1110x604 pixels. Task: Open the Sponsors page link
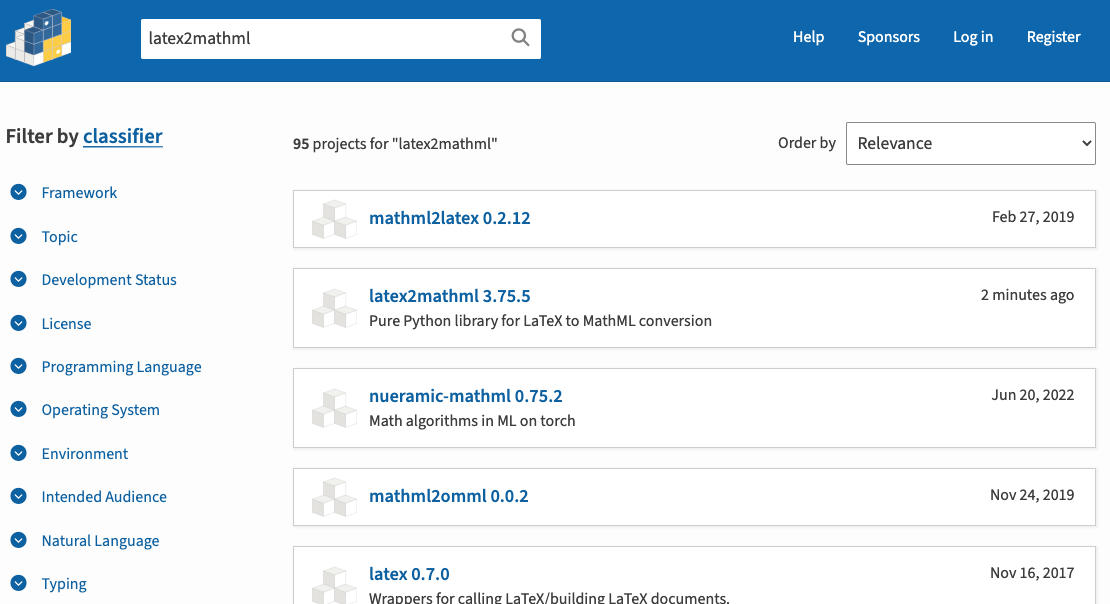888,37
